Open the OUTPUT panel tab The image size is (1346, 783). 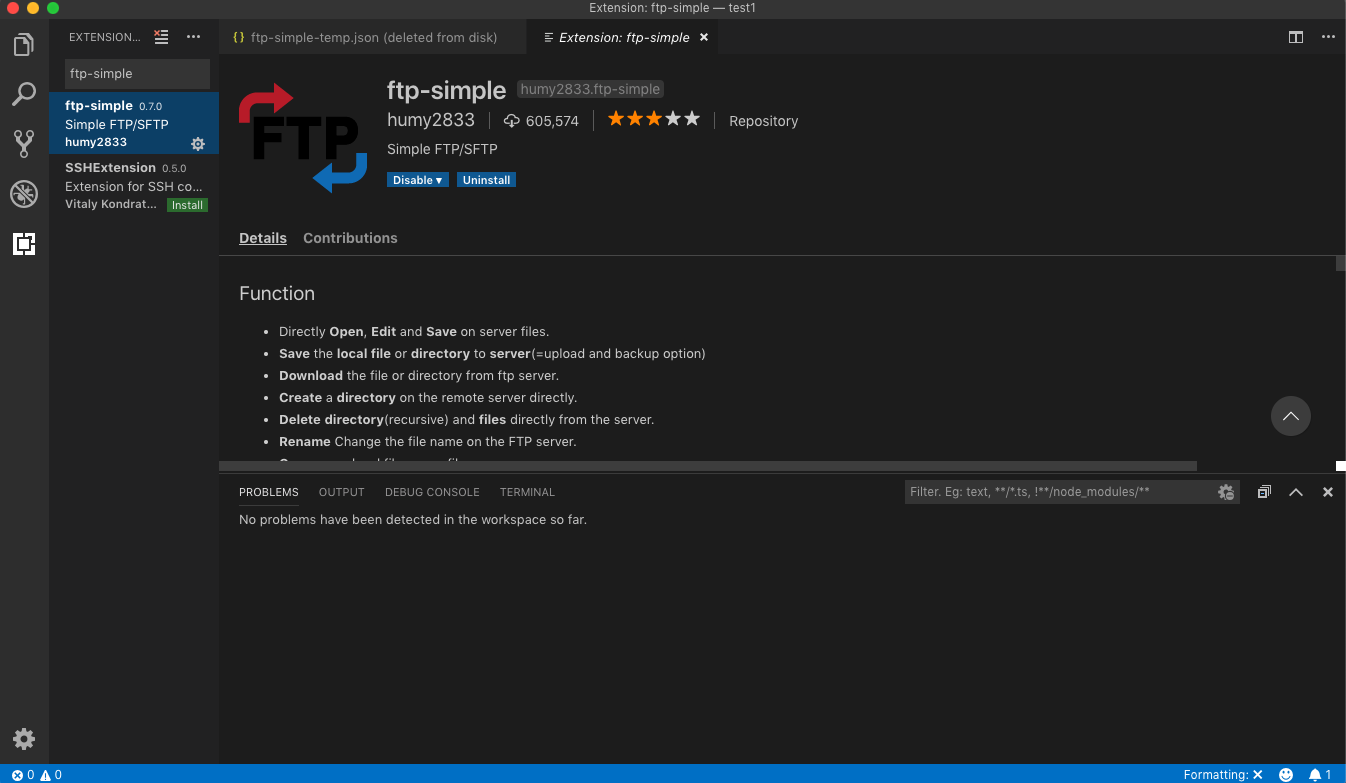pos(342,492)
